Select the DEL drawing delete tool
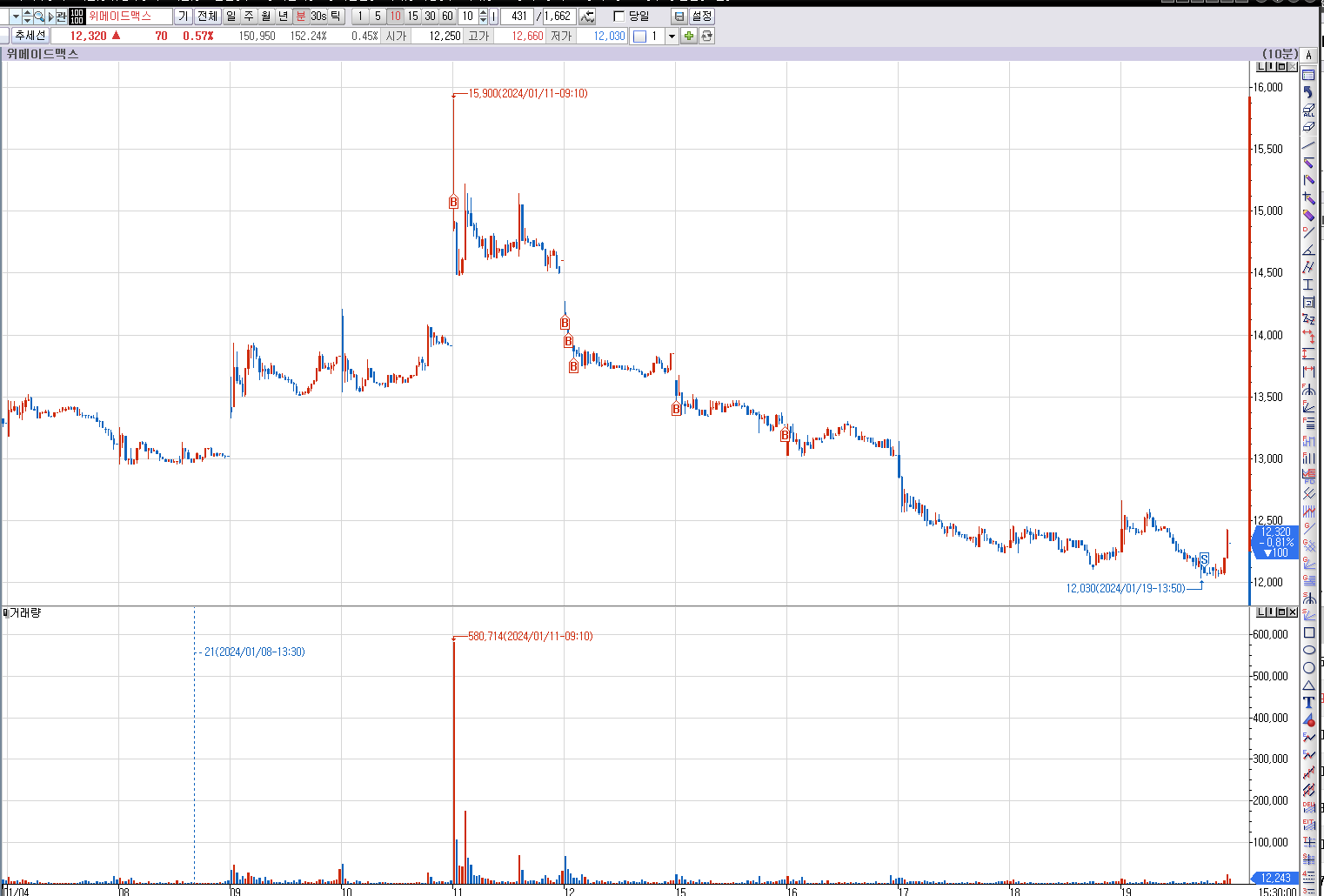This screenshot has height=896, width=1324. pyautogui.click(x=1308, y=807)
